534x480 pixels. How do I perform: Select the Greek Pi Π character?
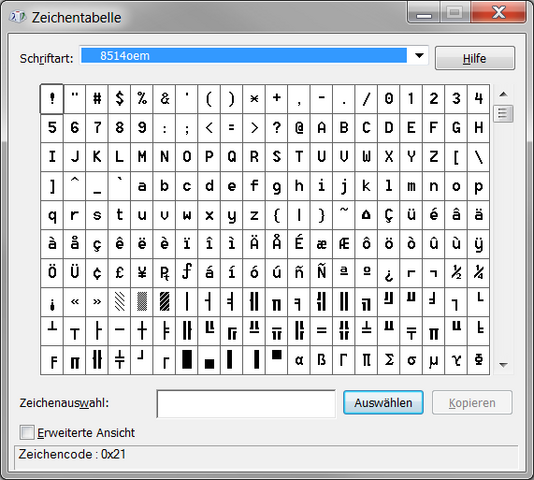point(366,360)
